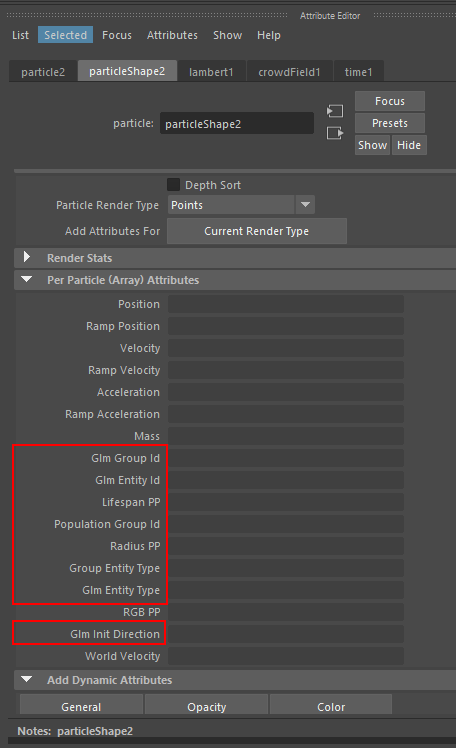The image size is (456, 748).
Task: Expand the Render Stats section
Action: [27, 258]
